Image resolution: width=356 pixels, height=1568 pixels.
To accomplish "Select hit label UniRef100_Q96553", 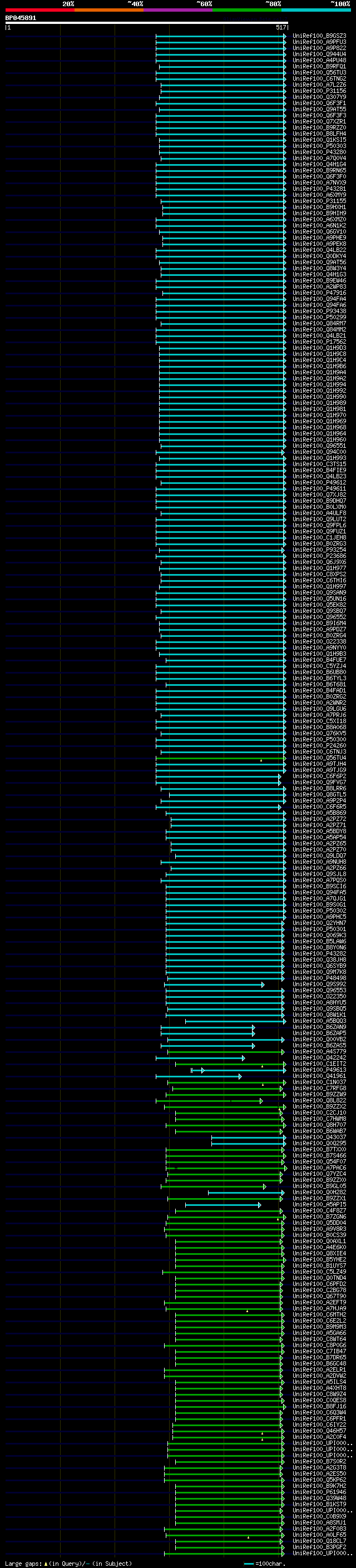I will 319,990.
